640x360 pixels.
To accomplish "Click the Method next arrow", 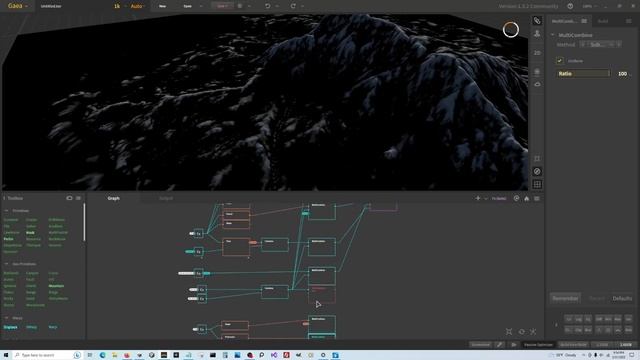I will [x=619, y=44].
